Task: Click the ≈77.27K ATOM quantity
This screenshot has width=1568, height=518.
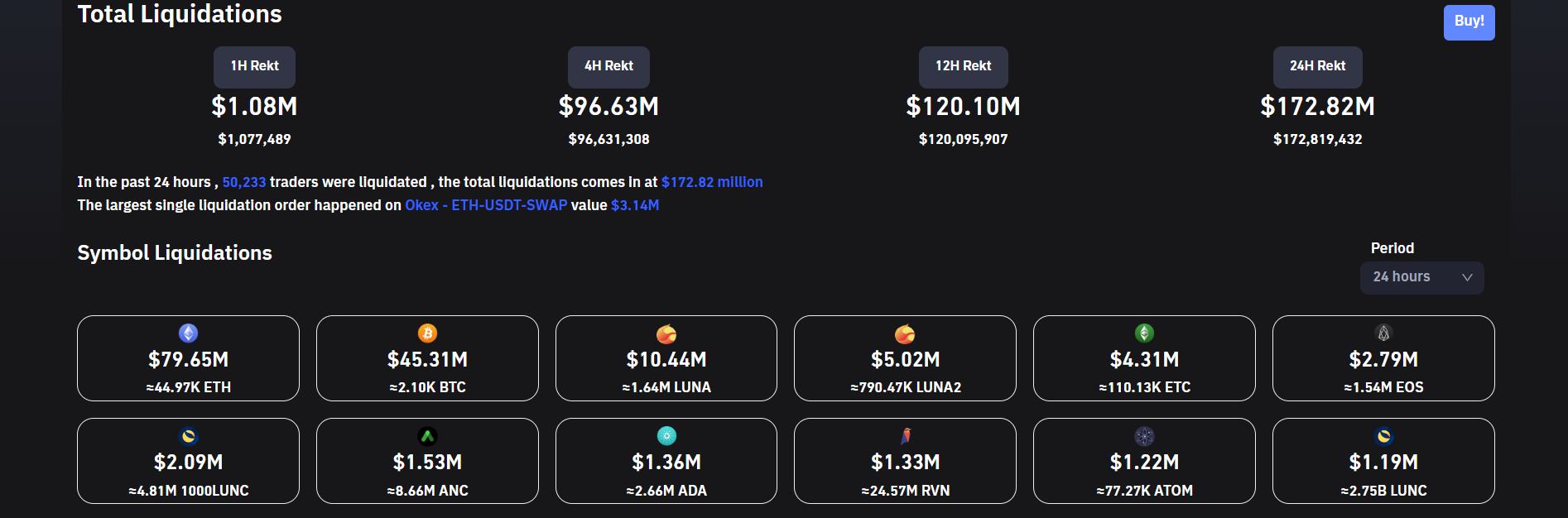Action: point(1144,491)
